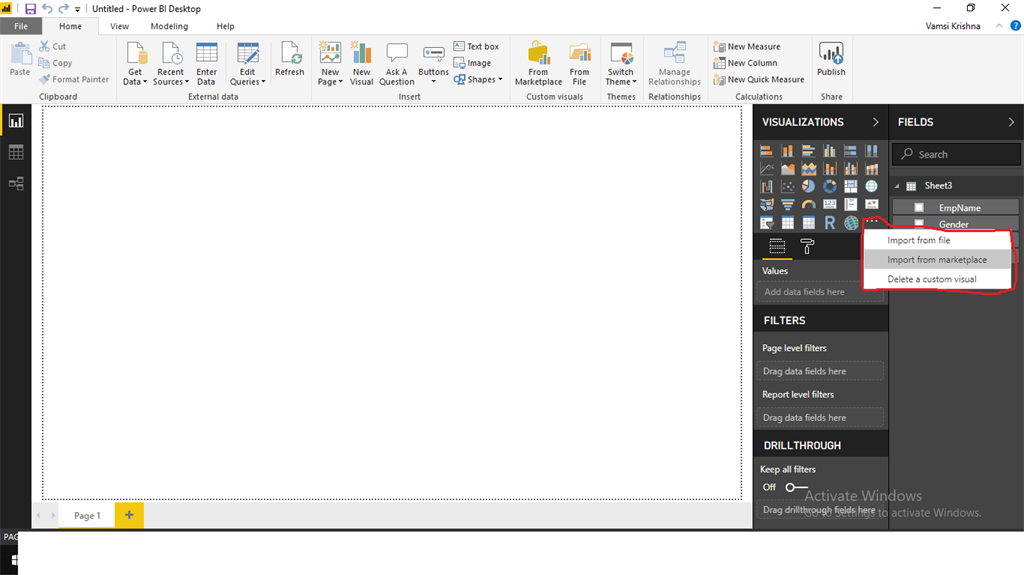Select the ArcGIS Maps visual
Screen dimensions: 1024x575
pyautogui.click(x=850, y=223)
